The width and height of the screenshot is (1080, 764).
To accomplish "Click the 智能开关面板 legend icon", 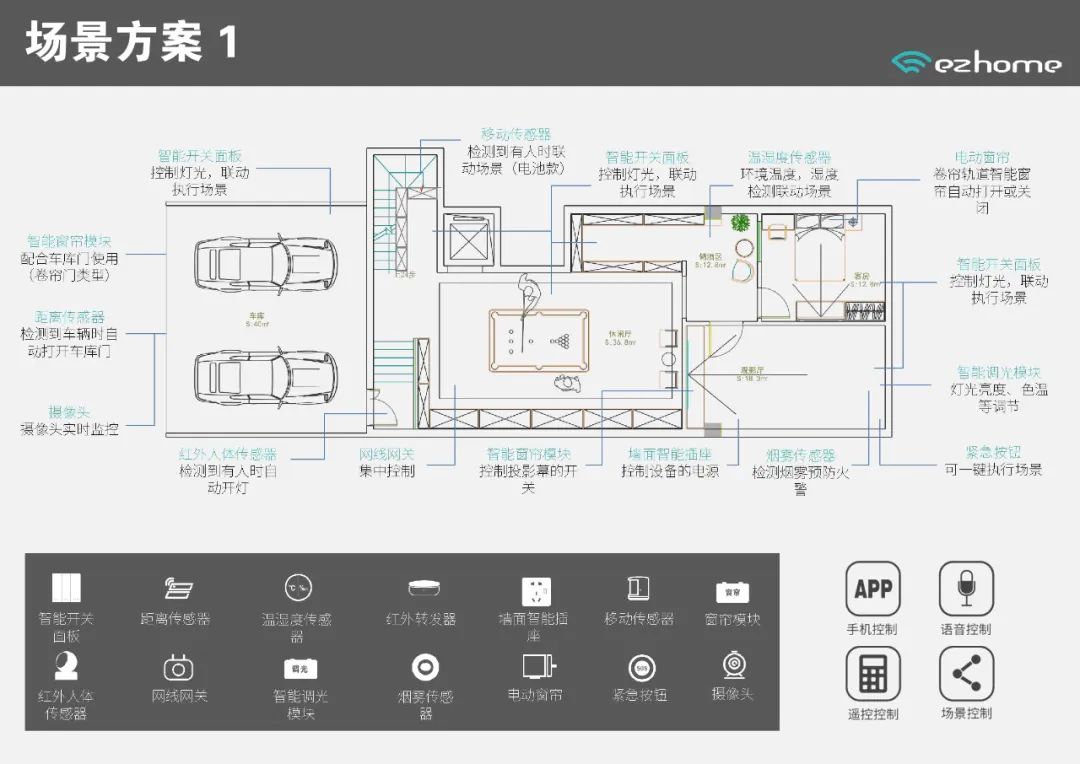I will click(66, 588).
